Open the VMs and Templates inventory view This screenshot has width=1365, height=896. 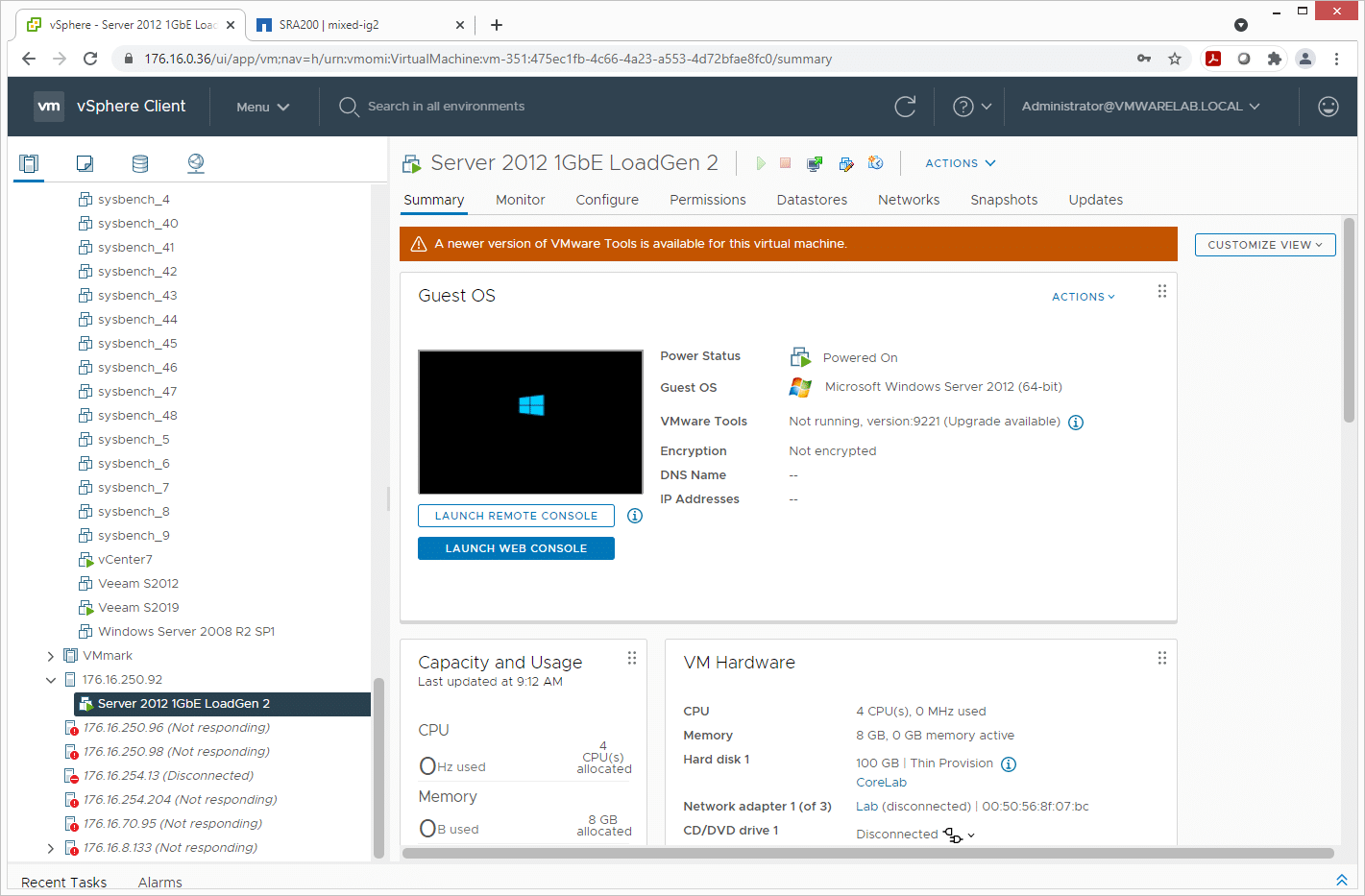click(85, 163)
